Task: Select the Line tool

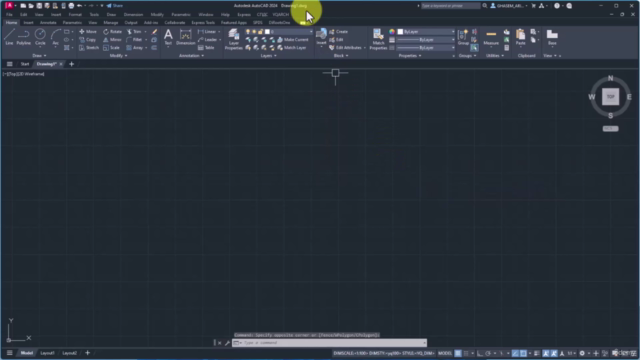Action: point(9,37)
